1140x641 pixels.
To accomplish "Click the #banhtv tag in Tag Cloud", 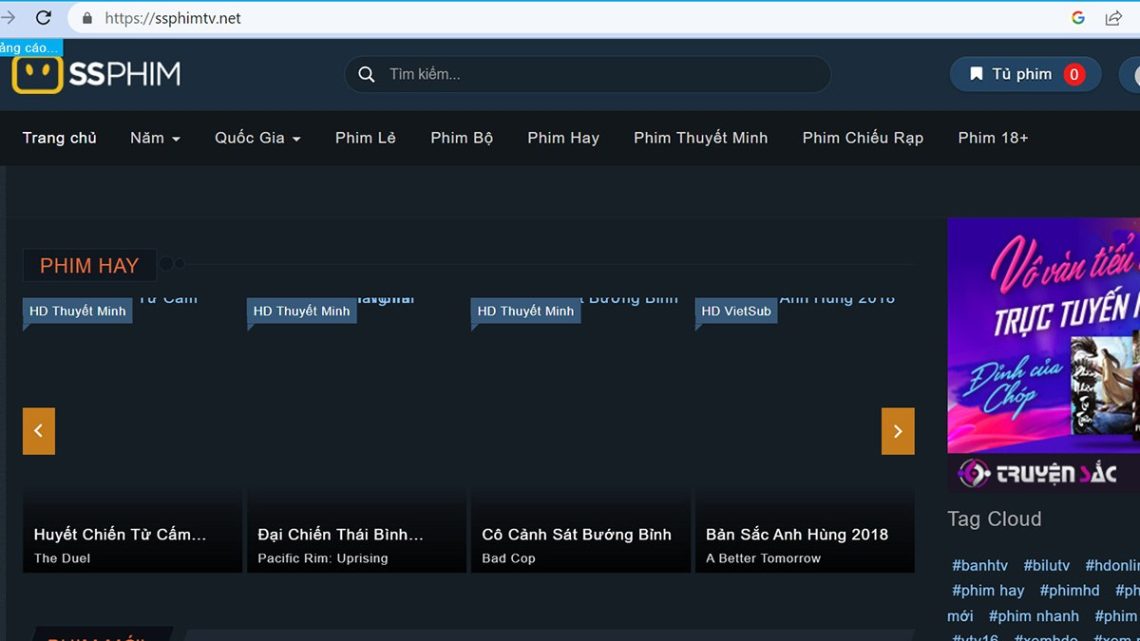I will point(979,565).
